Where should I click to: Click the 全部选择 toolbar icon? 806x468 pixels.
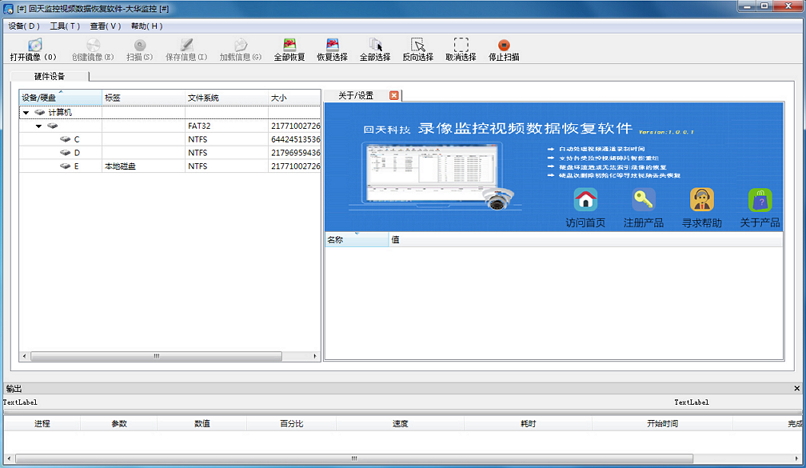(x=375, y=45)
